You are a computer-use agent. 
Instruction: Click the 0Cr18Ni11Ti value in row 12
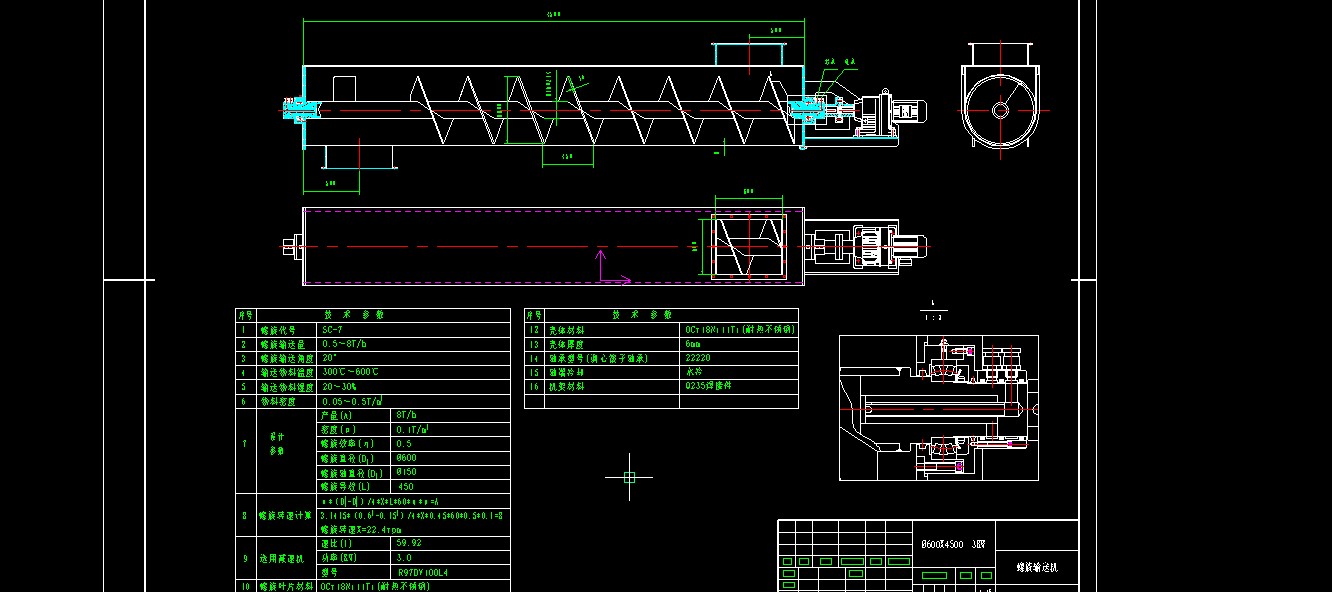pyautogui.click(x=740, y=328)
